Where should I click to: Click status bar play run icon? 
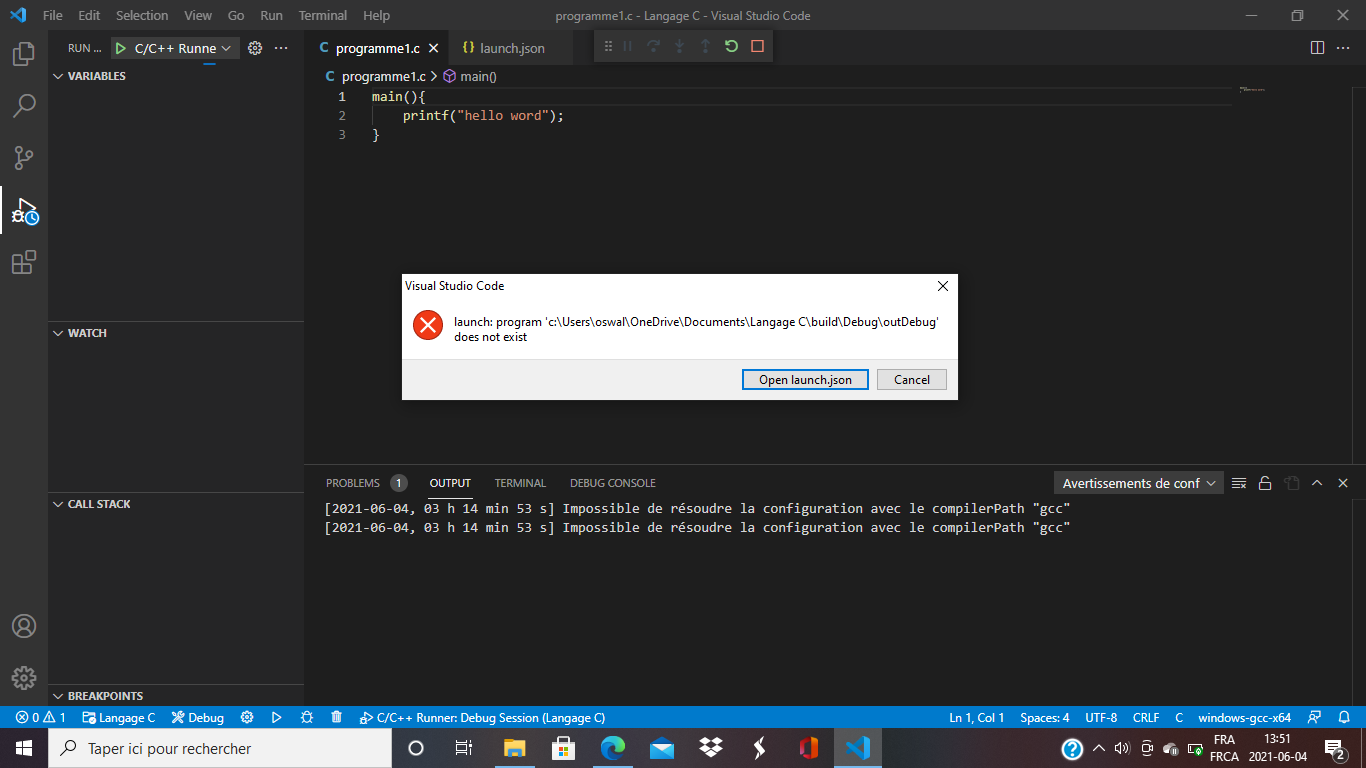[x=277, y=718]
